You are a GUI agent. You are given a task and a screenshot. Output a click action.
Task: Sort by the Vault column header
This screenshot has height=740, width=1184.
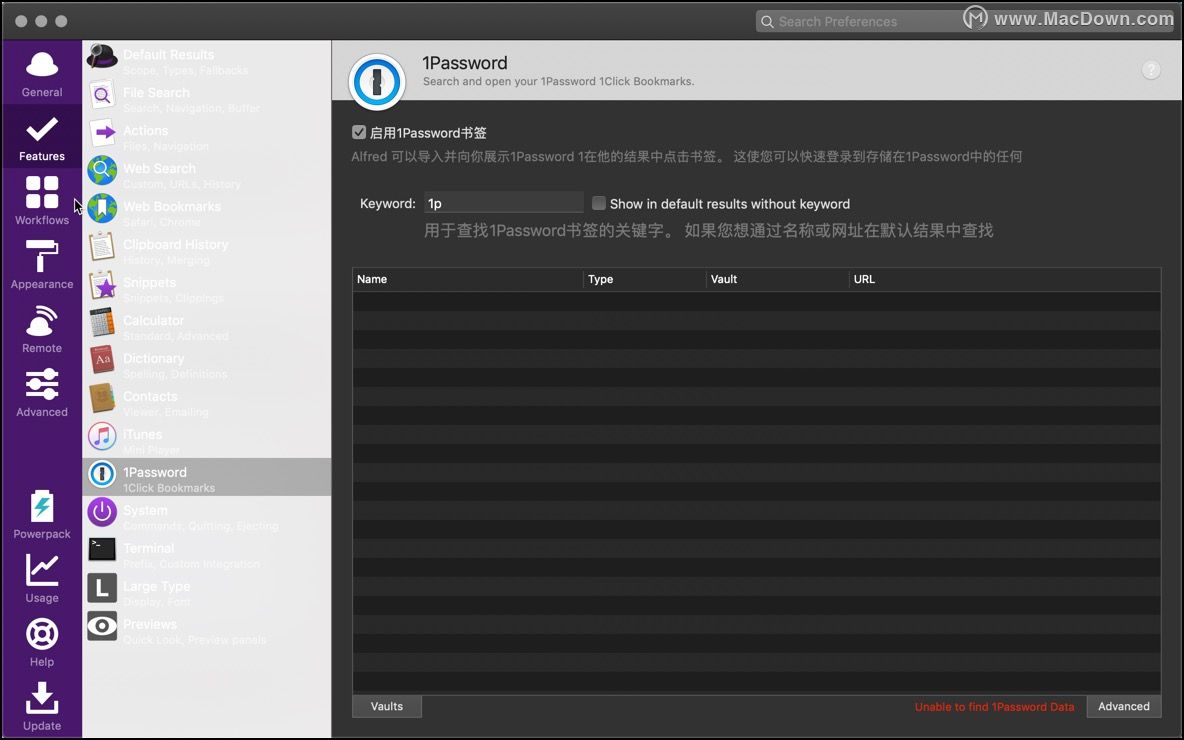778,279
